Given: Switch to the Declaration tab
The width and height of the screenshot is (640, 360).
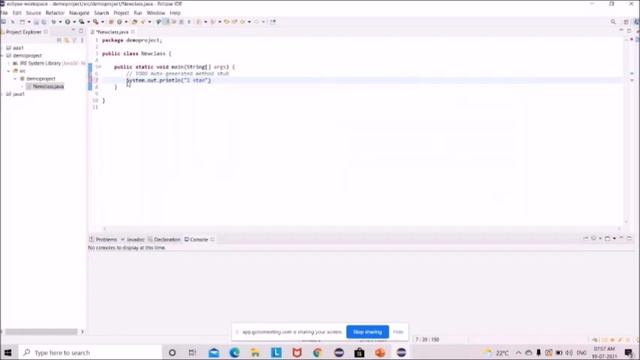Looking at the screenshot, I should 164,240.
